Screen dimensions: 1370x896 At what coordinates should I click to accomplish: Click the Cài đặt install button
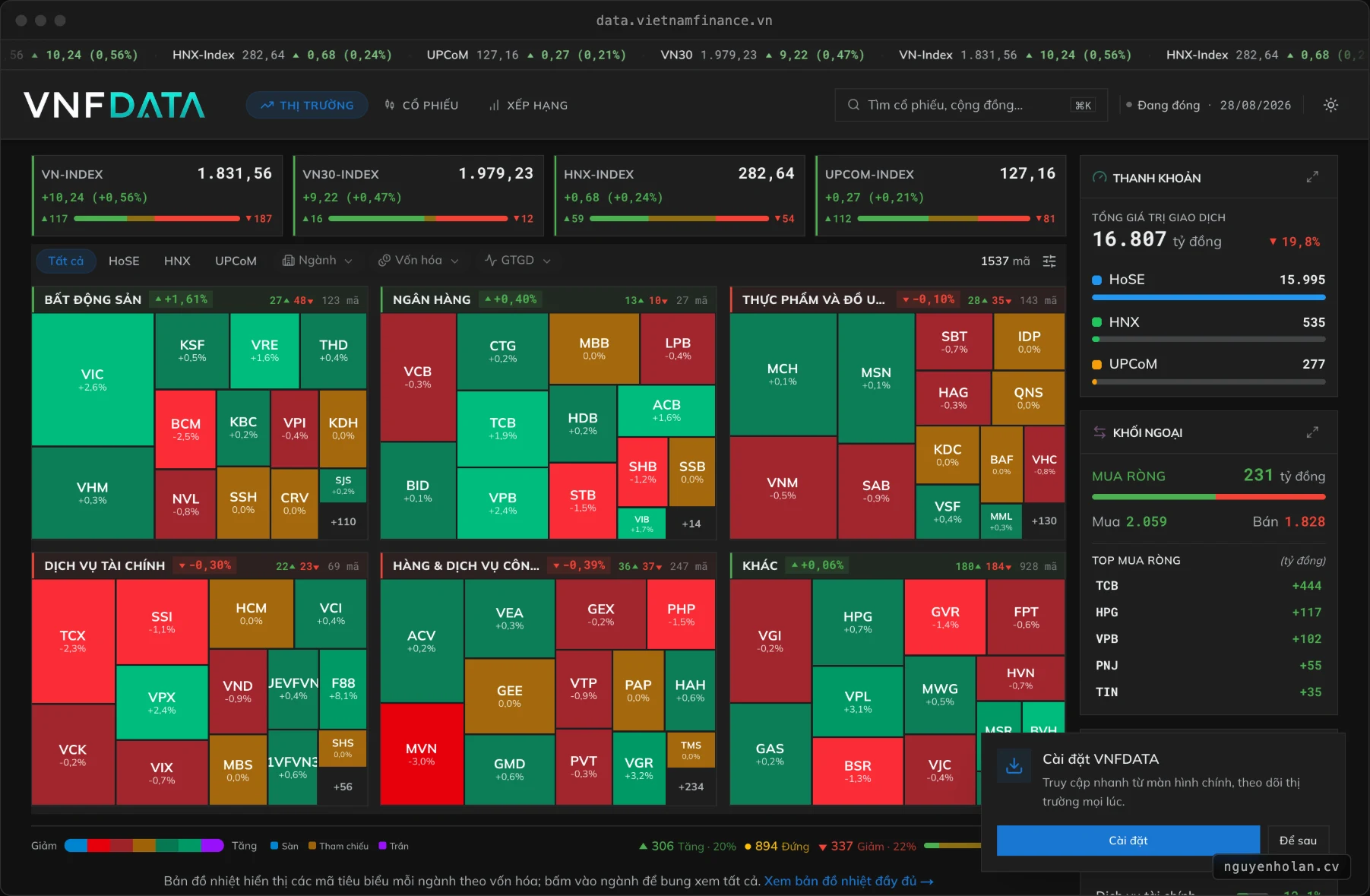click(1128, 841)
